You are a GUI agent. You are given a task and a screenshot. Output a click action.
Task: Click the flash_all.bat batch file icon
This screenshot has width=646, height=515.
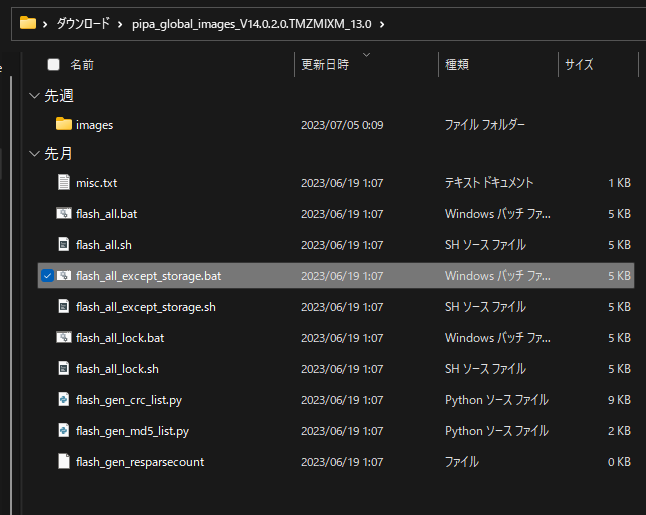pos(64,213)
